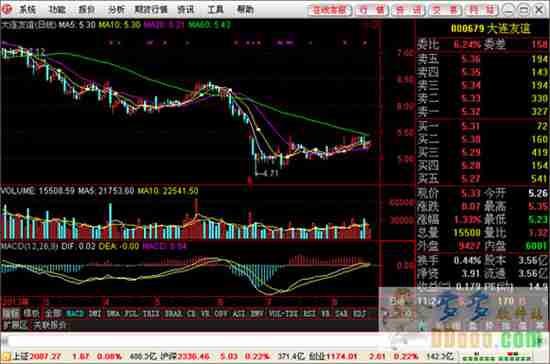Click the 4.71 low price marker on chart
This screenshot has width=550, height=364.
tap(270, 173)
